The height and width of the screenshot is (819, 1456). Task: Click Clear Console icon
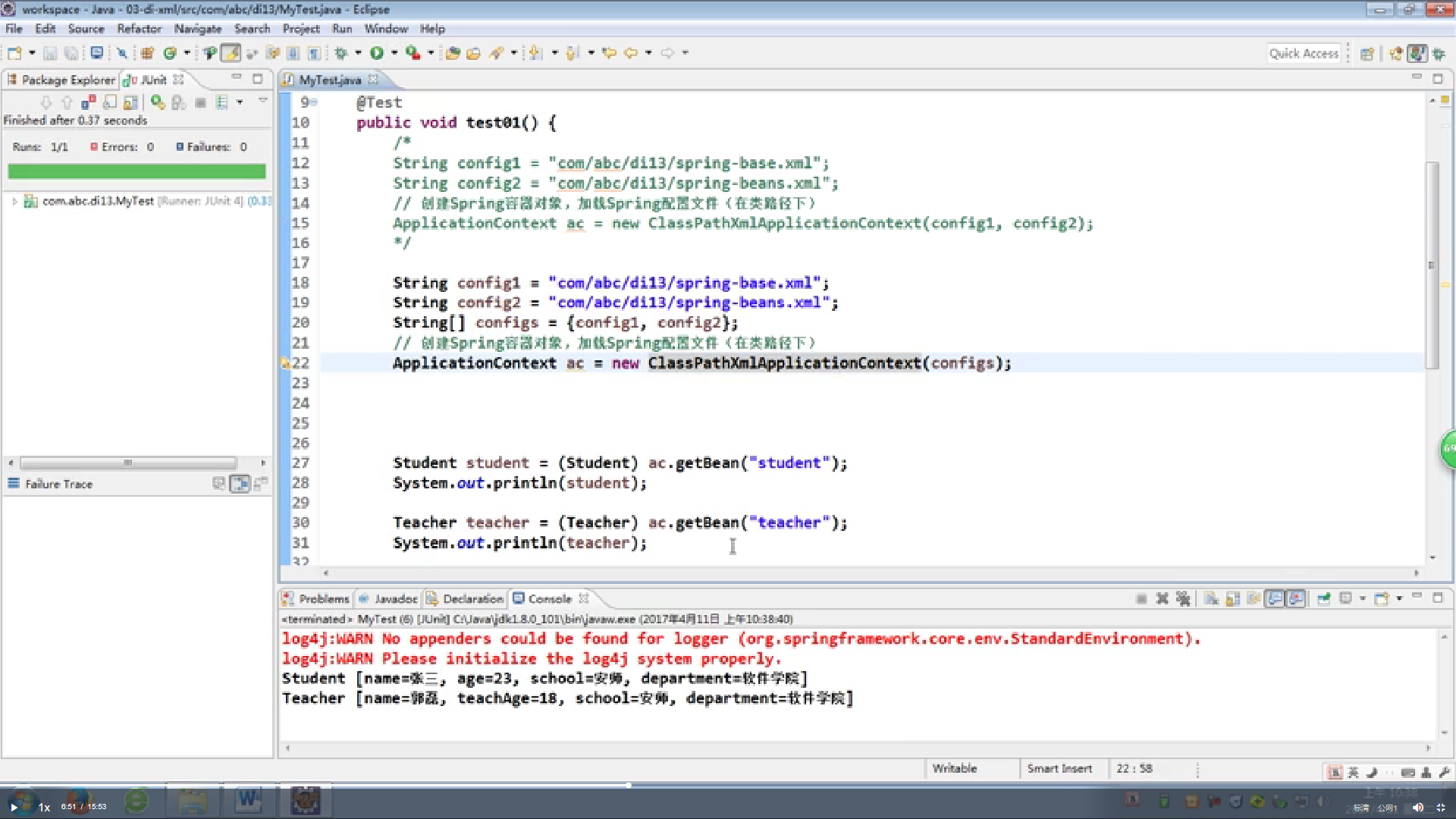pyautogui.click(x=1212, y=599)
